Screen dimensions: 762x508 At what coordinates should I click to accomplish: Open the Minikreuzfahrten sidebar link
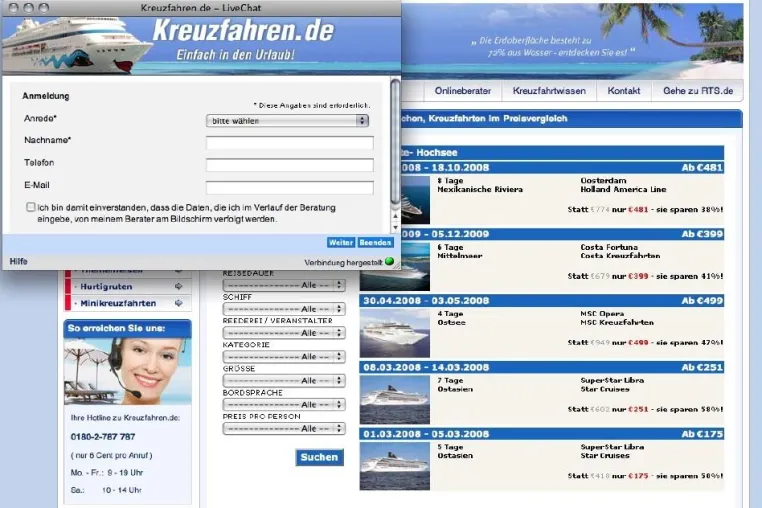tap(118, 303)
